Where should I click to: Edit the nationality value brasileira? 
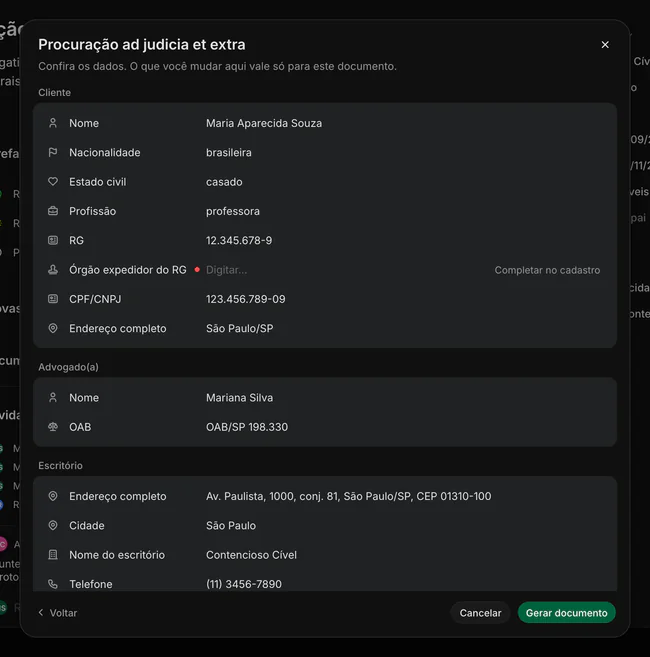point(228,153)
